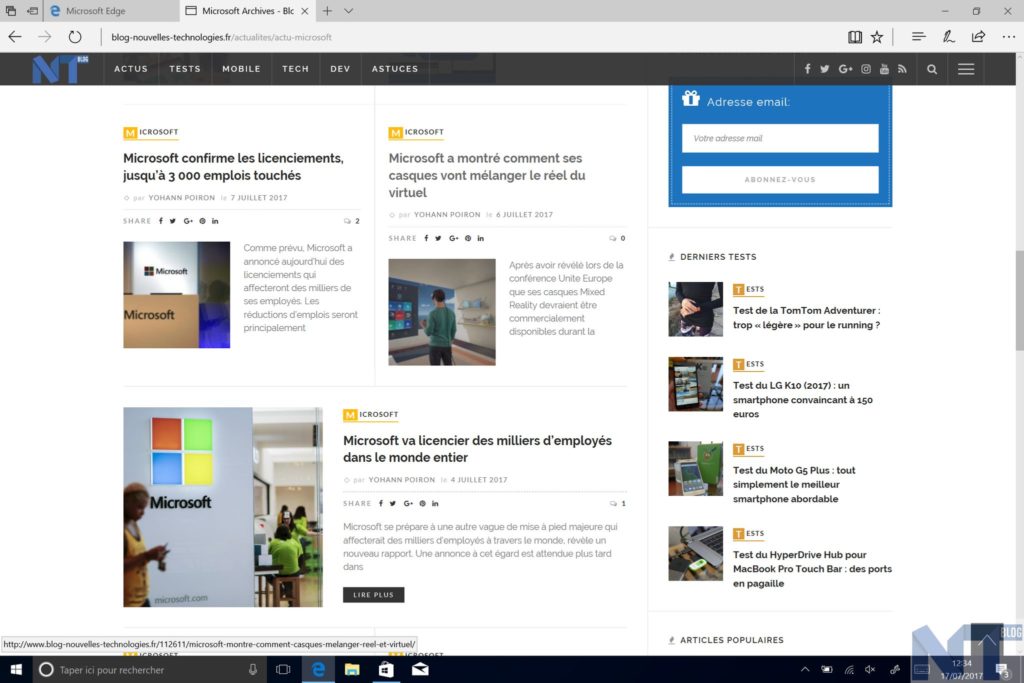Open the ASTUCES menu

pos(394,69)
